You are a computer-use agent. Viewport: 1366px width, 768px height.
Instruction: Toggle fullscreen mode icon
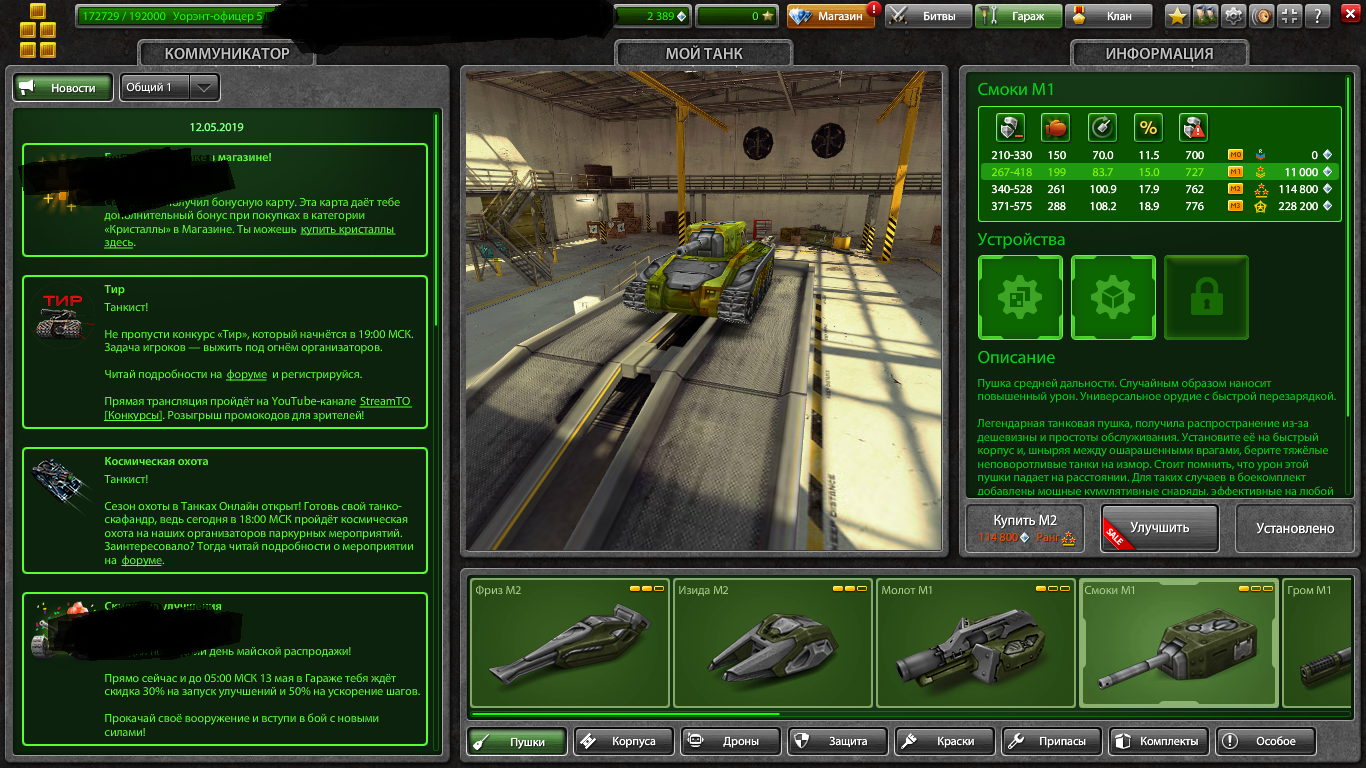1290,16
